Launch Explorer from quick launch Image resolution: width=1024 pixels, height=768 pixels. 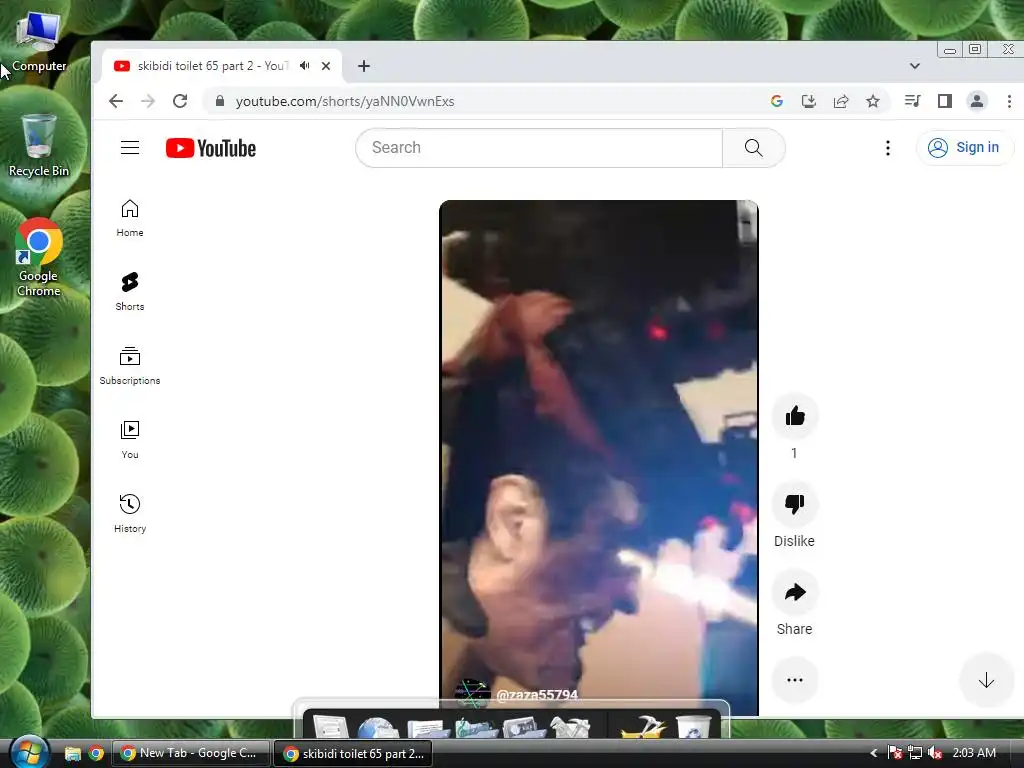(72, 754)
